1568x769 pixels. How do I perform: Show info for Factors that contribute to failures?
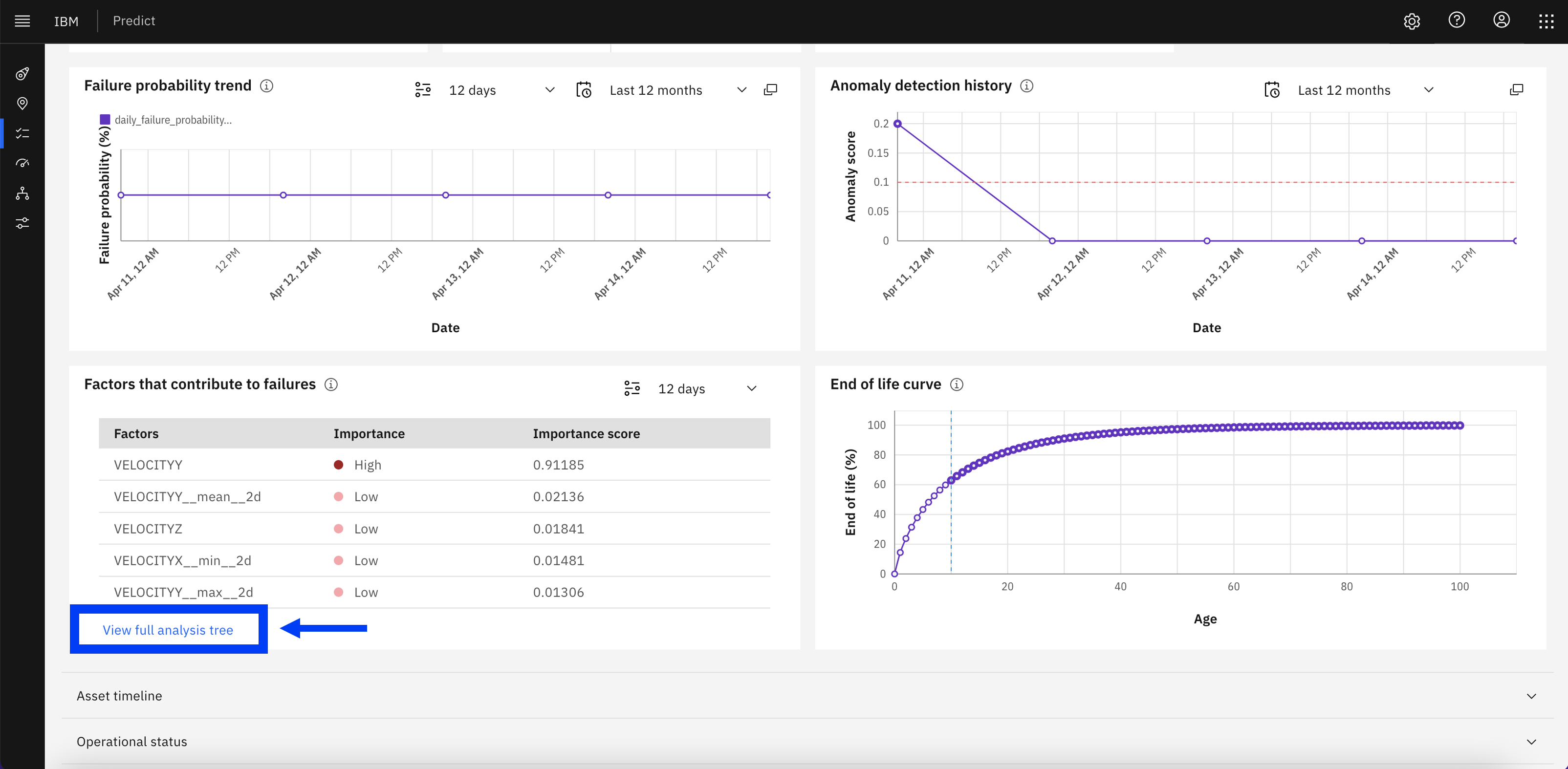331,384
